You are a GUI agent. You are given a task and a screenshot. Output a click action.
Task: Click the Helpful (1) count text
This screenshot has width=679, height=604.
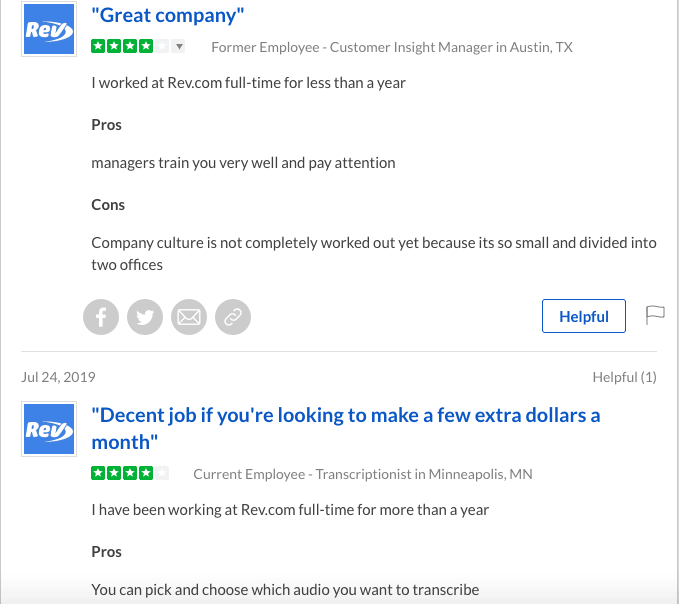point(624,377)
